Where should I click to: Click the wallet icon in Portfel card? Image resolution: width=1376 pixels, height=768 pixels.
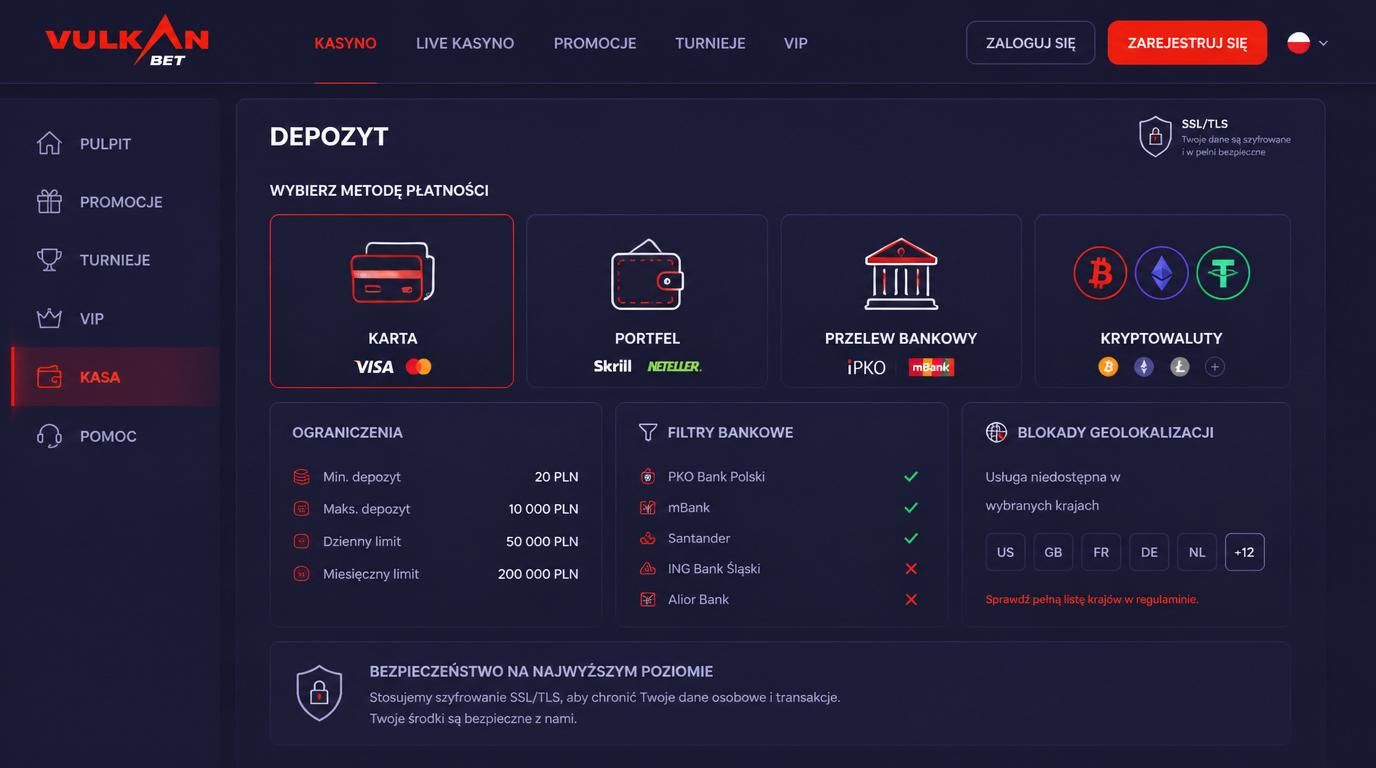click(x=647, y=275)
